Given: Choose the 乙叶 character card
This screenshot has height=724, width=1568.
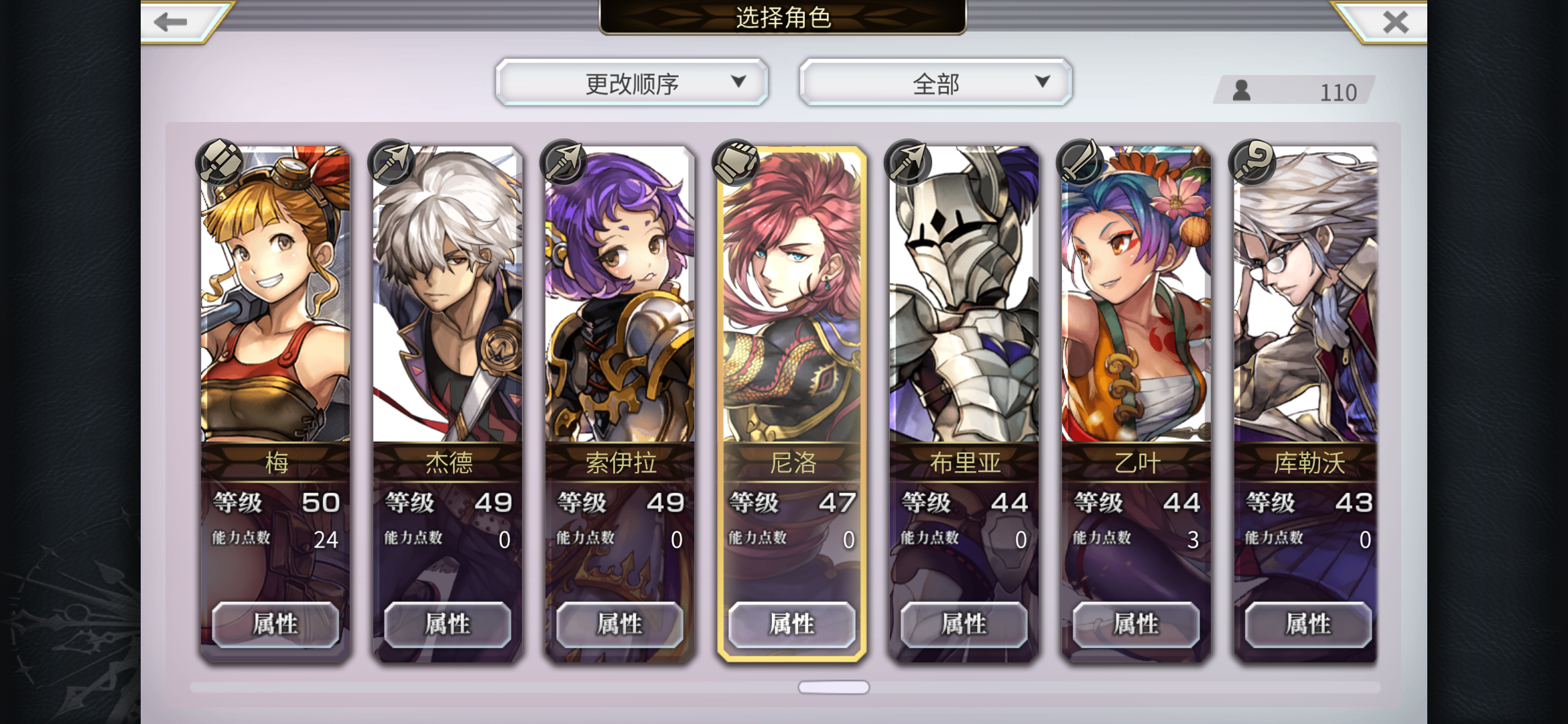Looking at the screenshot, I should [1136, 402].
